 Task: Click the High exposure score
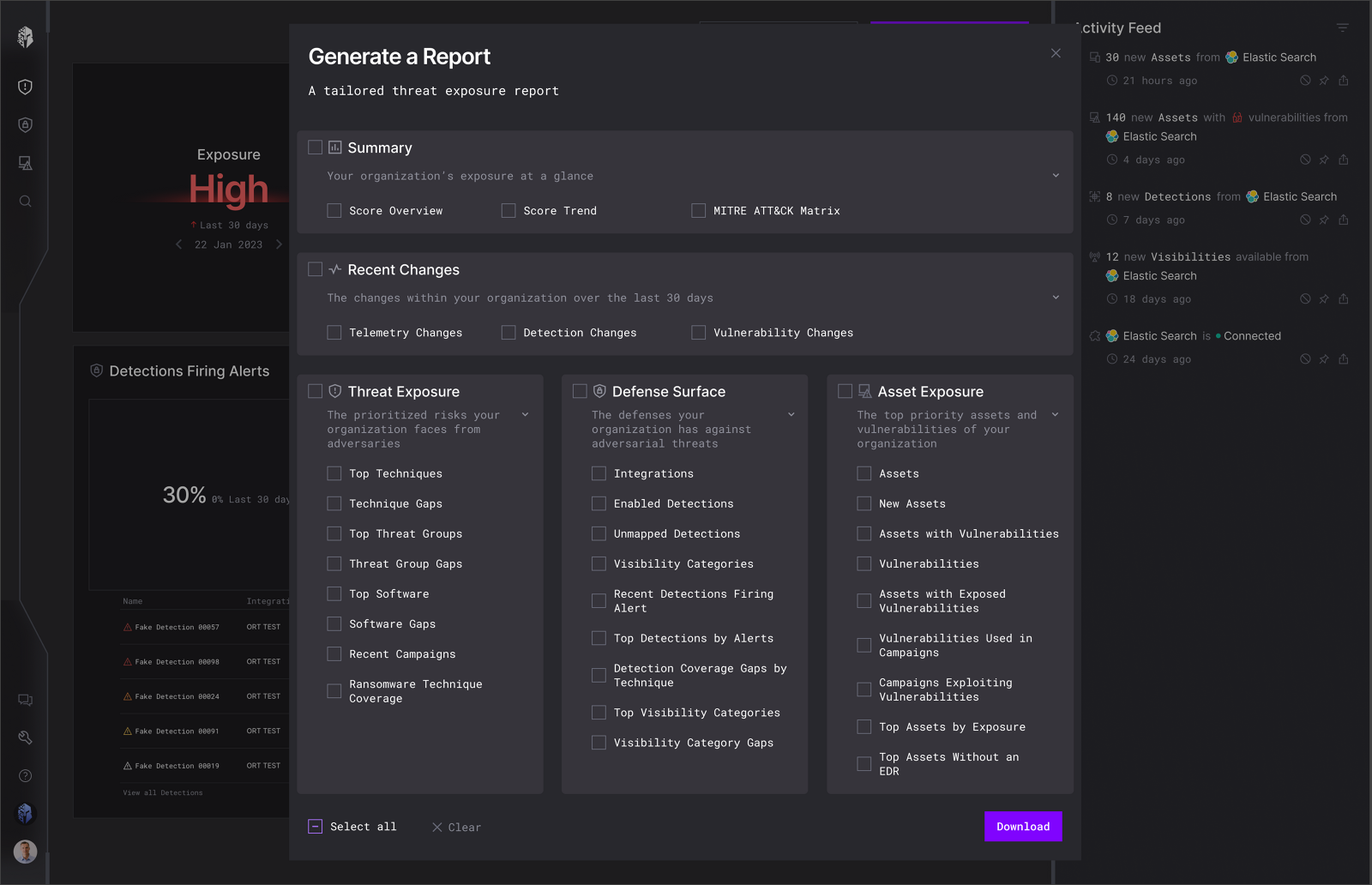coord(228,190)
